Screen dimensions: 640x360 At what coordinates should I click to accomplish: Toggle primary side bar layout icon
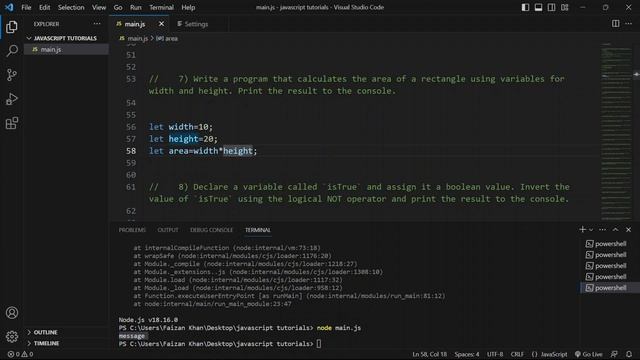click(x=525, y=7)
